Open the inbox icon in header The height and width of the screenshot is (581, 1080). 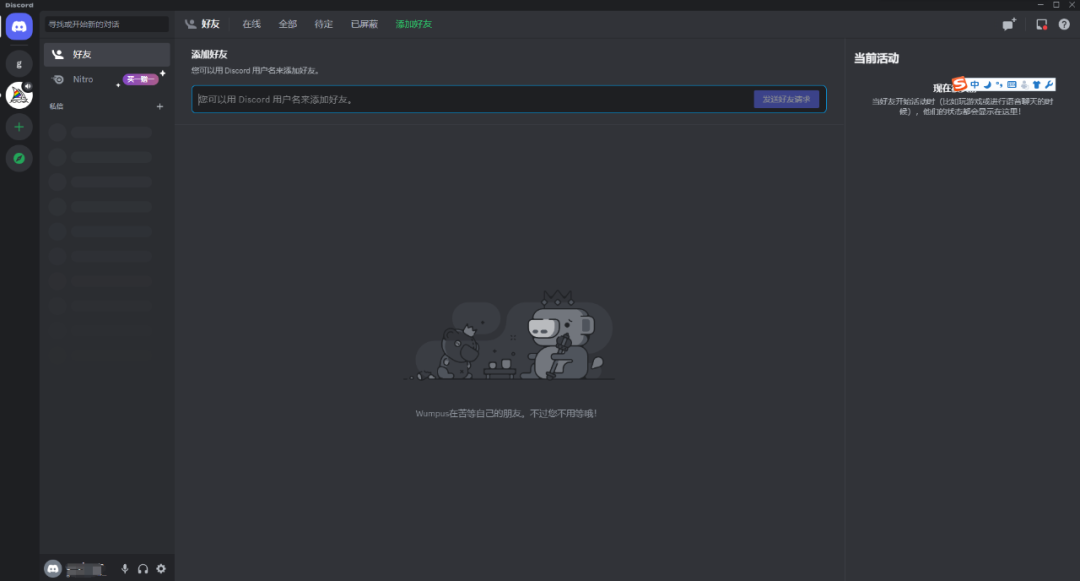coord(1041,24)
